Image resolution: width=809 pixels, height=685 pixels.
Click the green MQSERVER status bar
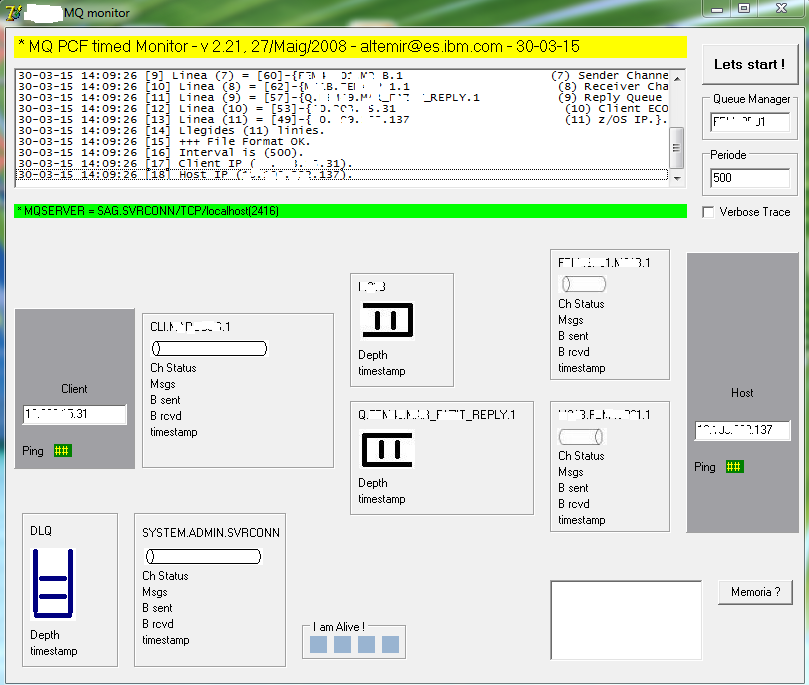tap(350, 211)
